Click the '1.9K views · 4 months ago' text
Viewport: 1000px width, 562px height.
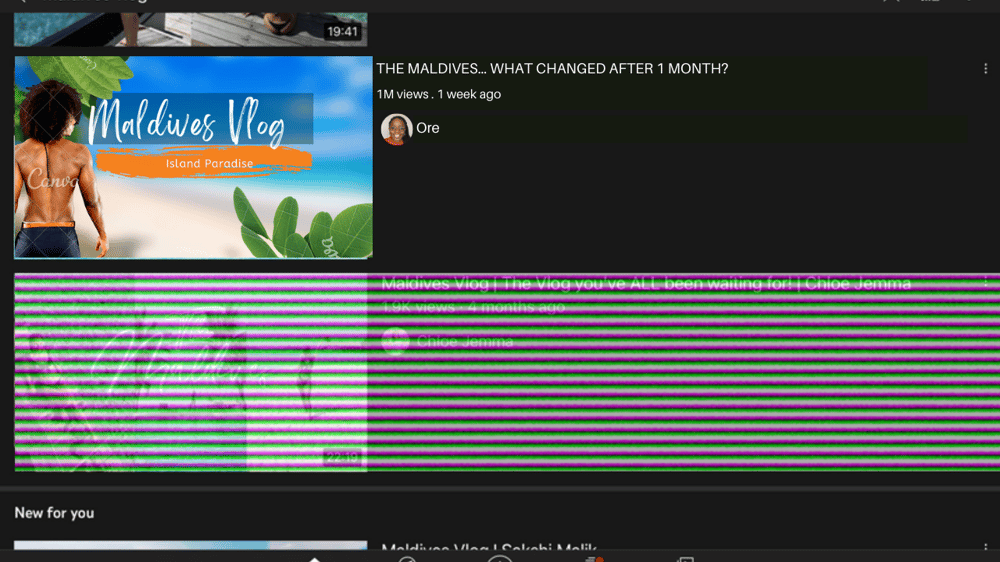[473, 307]
